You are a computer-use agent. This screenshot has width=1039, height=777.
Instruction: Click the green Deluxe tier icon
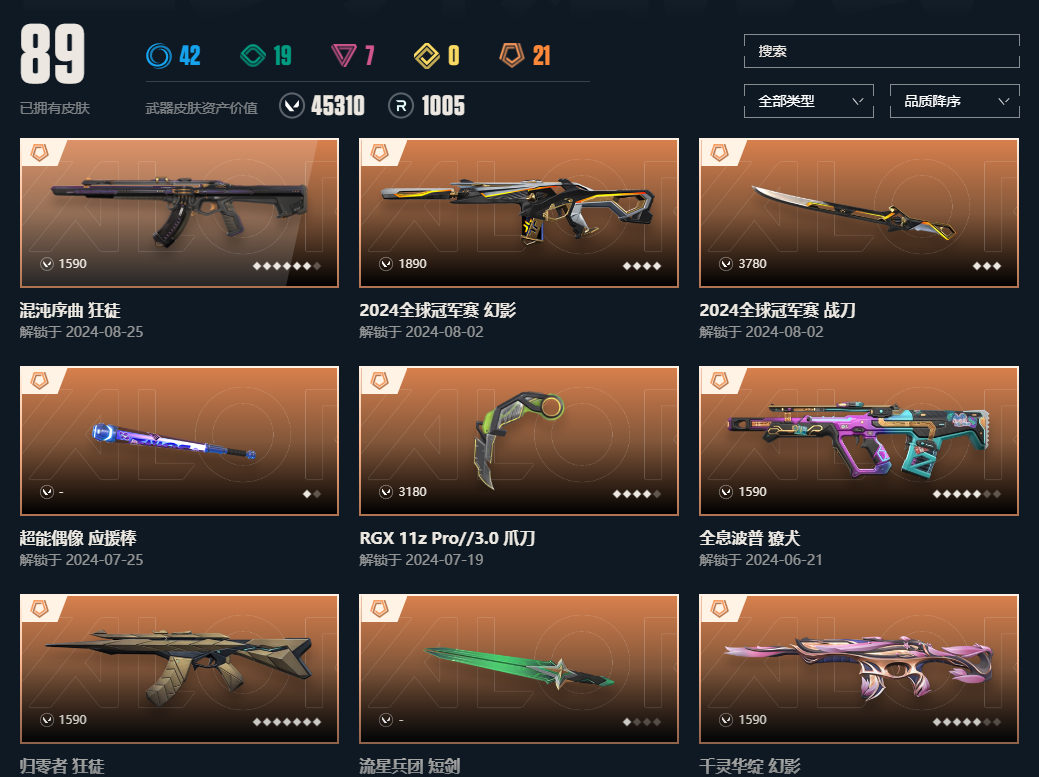(x=253, y=56)
